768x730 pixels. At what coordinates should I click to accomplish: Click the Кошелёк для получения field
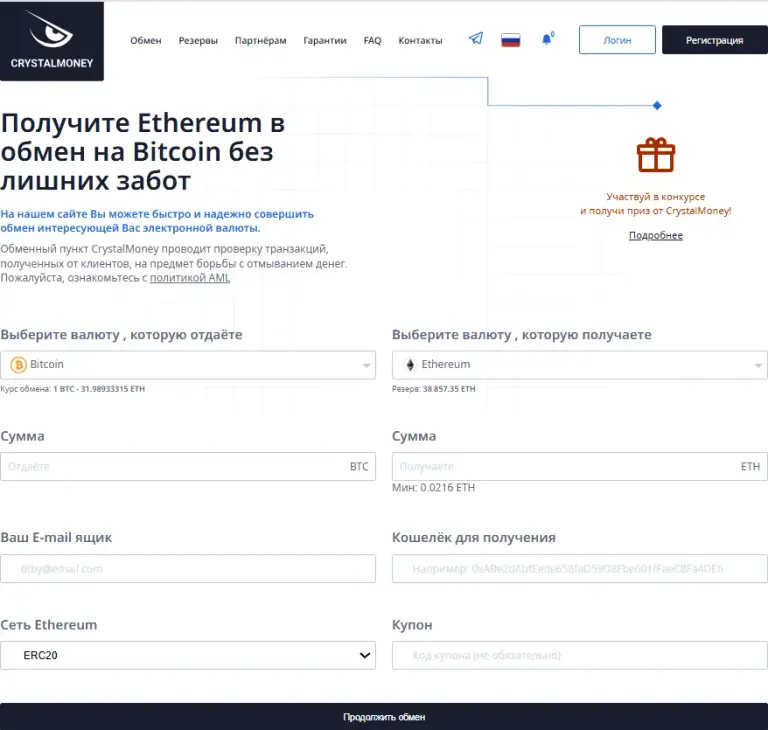pyautogui.click(x=579, y=569)
